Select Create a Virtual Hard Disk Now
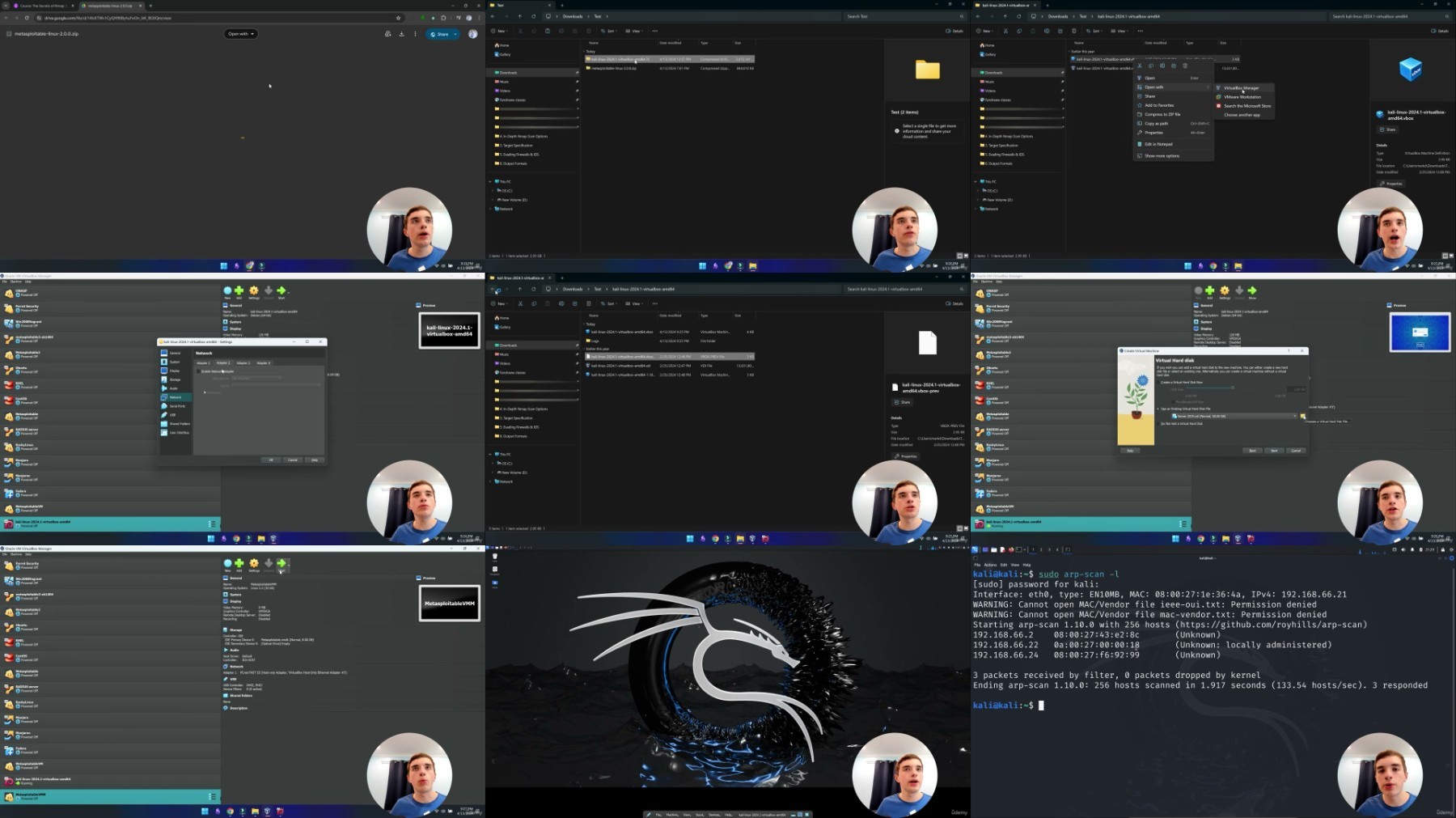Viewport: 1456px width, 818px height. point(1182,382)
